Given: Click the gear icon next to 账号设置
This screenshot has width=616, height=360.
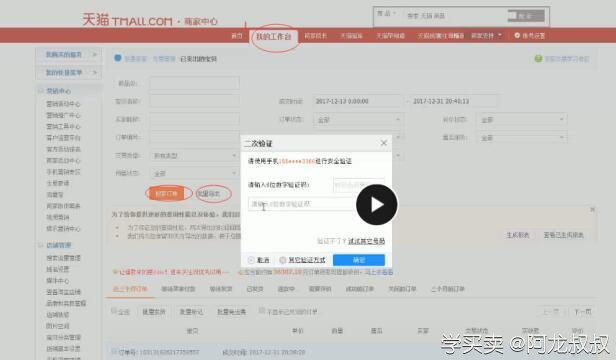Looking at the screenshot, I should 517,35.
